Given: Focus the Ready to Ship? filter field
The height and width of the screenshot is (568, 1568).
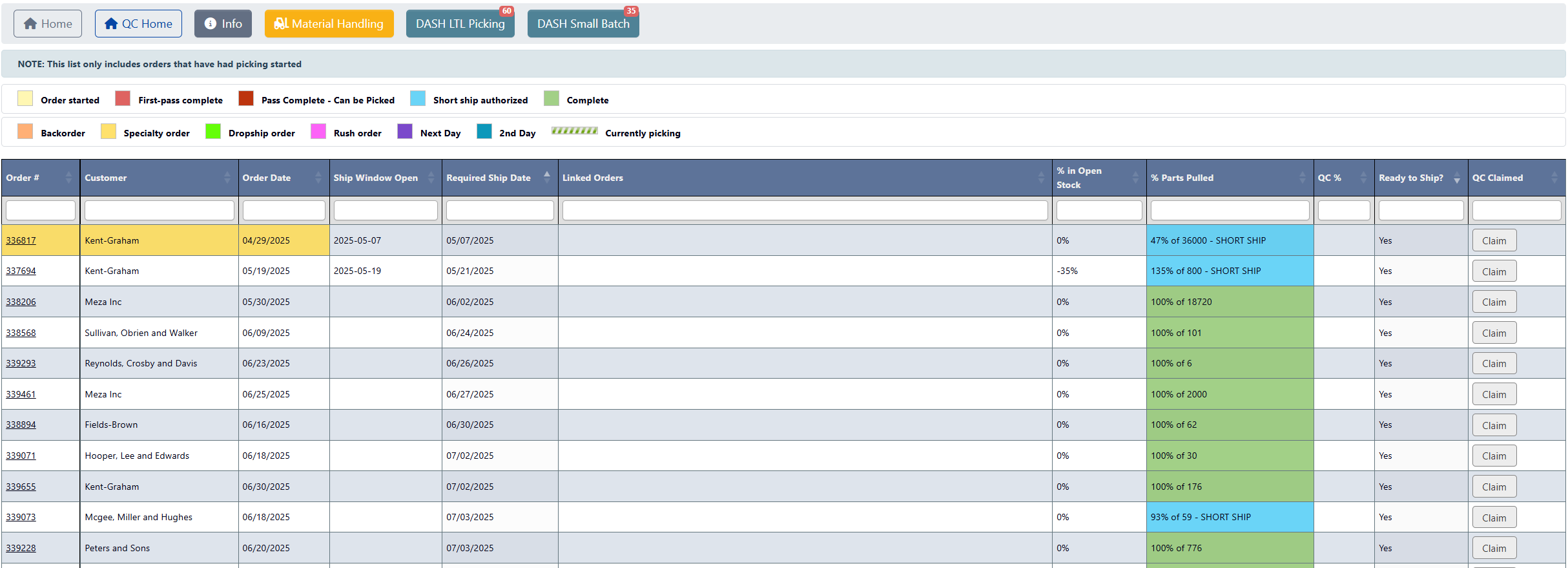Looking at the screenshot, I should coord(1421,210).
